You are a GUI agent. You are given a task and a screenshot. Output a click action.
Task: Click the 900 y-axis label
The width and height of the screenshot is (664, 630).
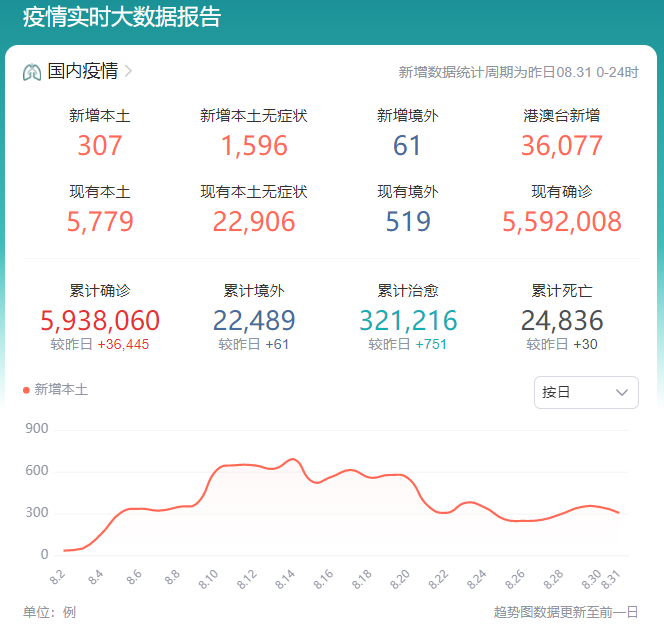click(x=36, y=428)
